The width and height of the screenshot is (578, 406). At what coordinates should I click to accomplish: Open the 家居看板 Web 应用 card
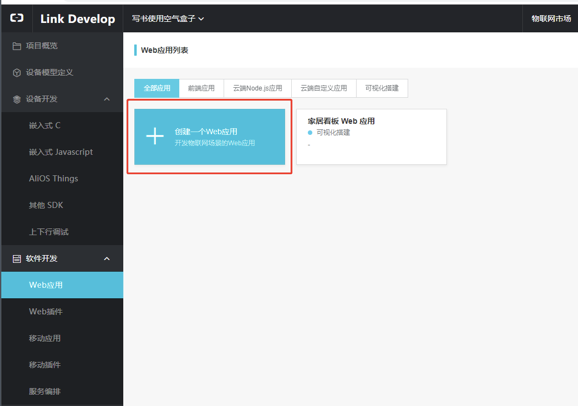click(372, 136)
